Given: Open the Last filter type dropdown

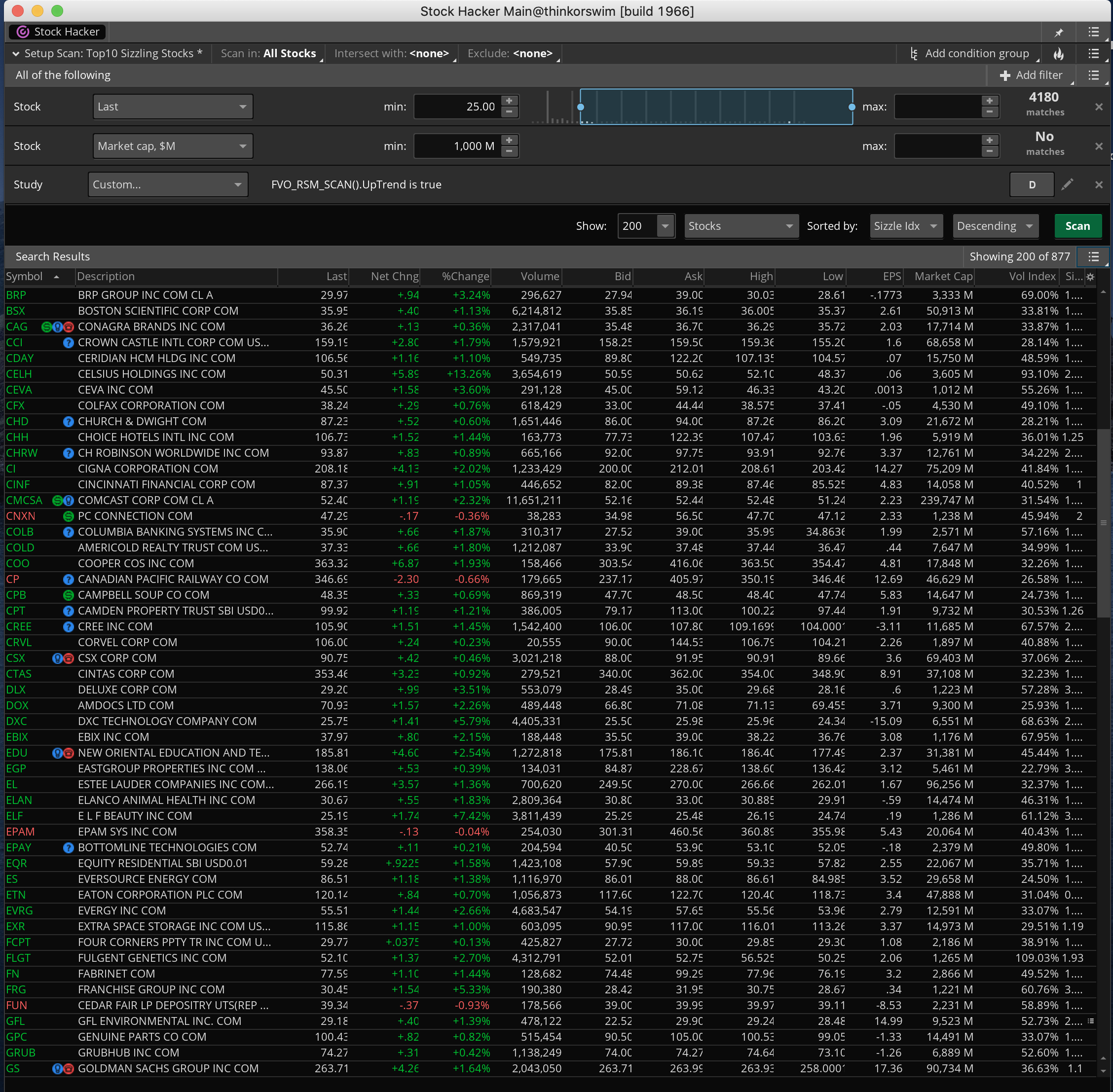Looking at the screenshot, I should pyautogui.click(x=173, y=107).
